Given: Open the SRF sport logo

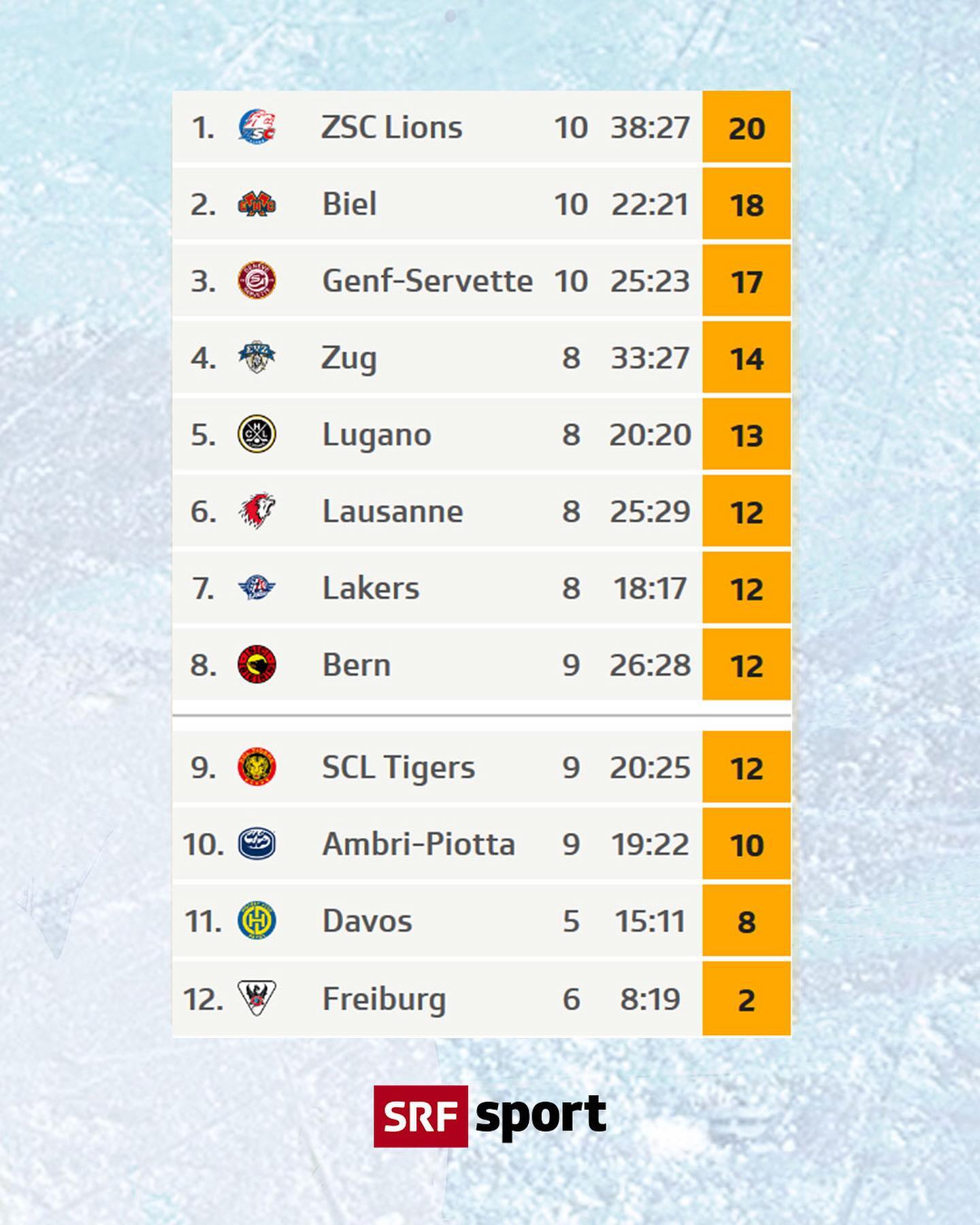Looking at the screenshot, I should (x=490, y=1116).
